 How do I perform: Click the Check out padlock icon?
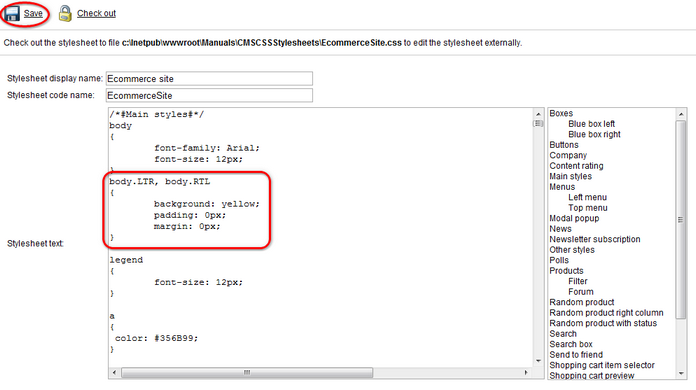click(65, 13)
